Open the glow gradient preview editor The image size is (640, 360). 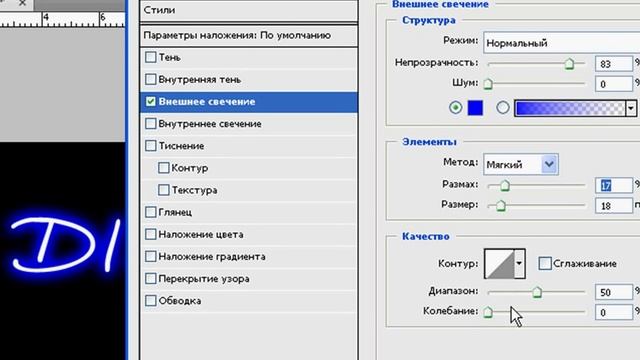(x=570, y=109)
